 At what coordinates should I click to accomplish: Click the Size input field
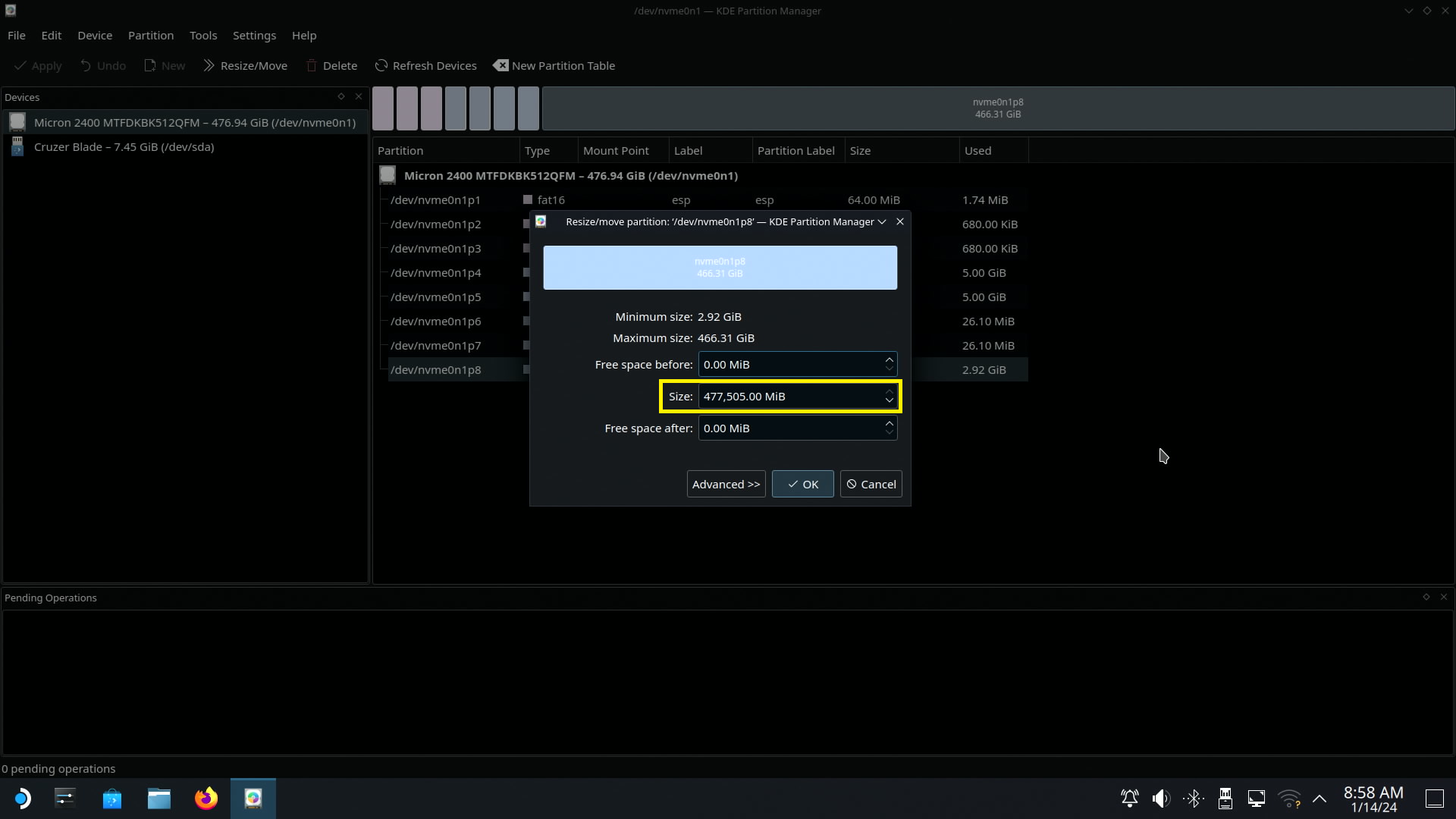[789, 397]
